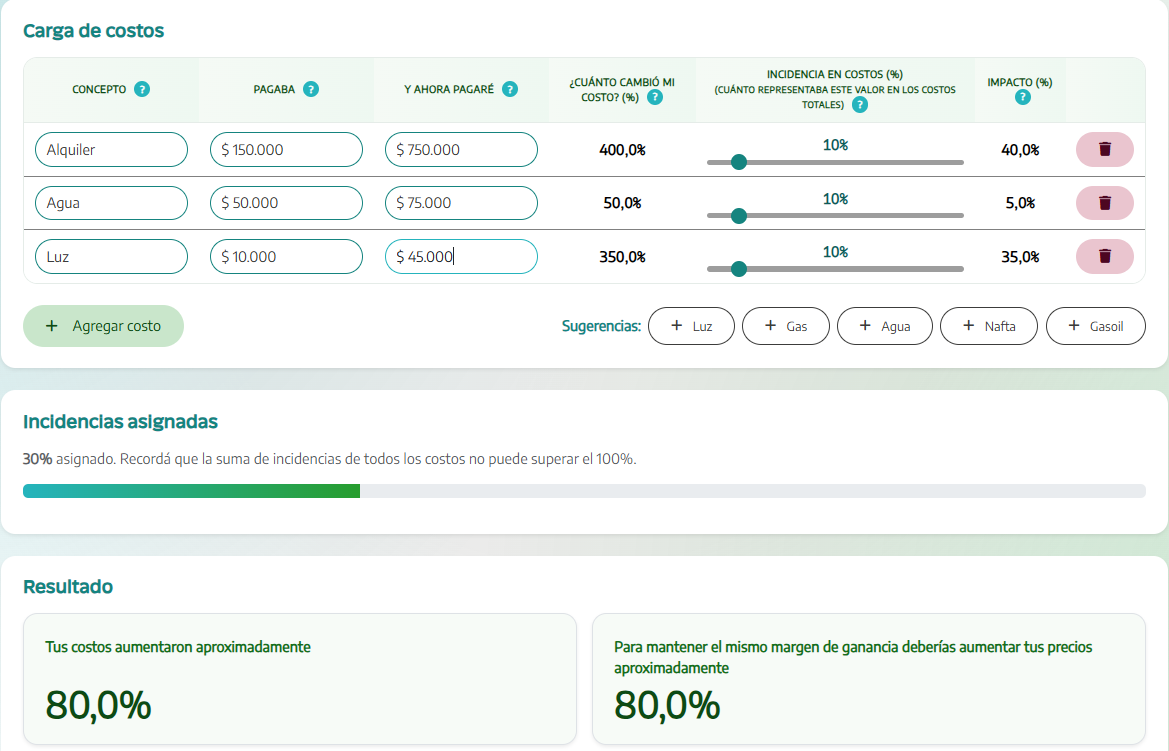Delete the Alquiler cost row

pyautogui.click(x=1105, y=150)
